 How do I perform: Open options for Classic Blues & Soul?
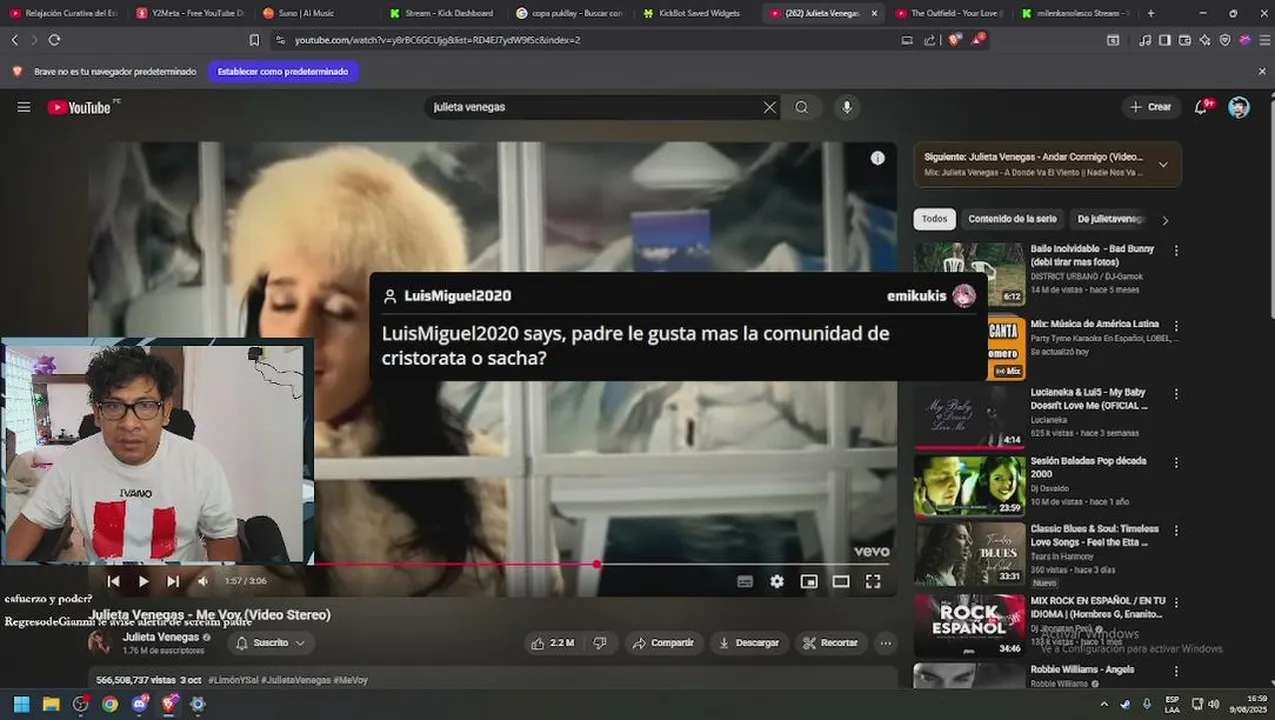click(x=1176, y=531)
